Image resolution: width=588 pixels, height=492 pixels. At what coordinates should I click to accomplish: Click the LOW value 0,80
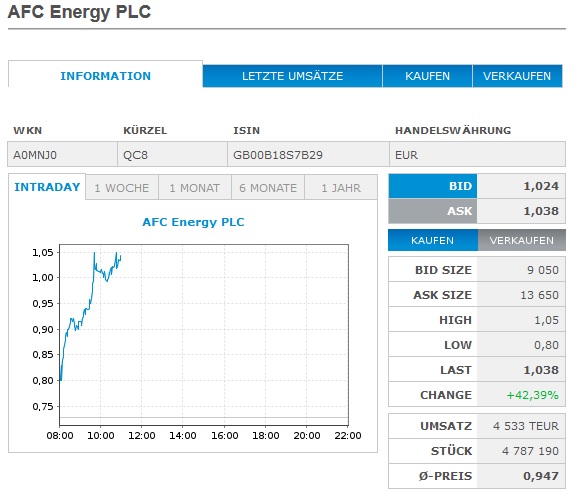coord(546,345)
